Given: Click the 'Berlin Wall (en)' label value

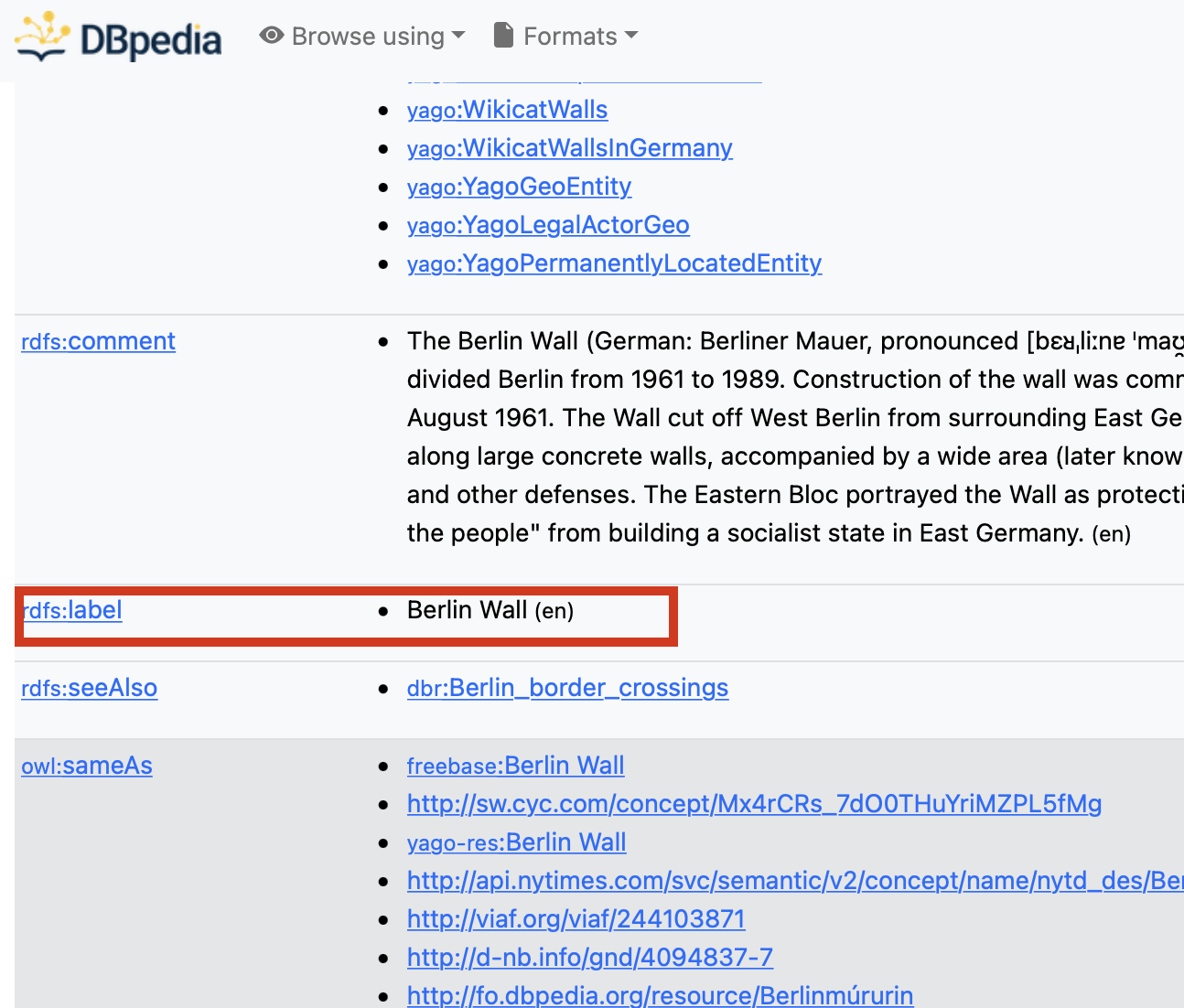Looking at the screenshot, I should coord(490,610).
